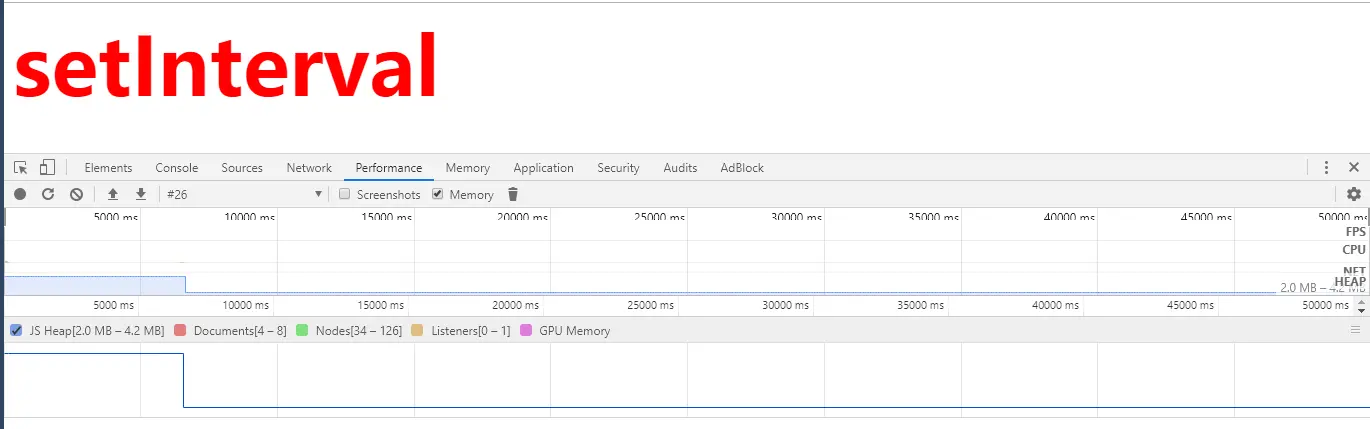This screenshot has width=1370, height=429.
Task: Open the #26 recording dropdown
Action: 245,195
